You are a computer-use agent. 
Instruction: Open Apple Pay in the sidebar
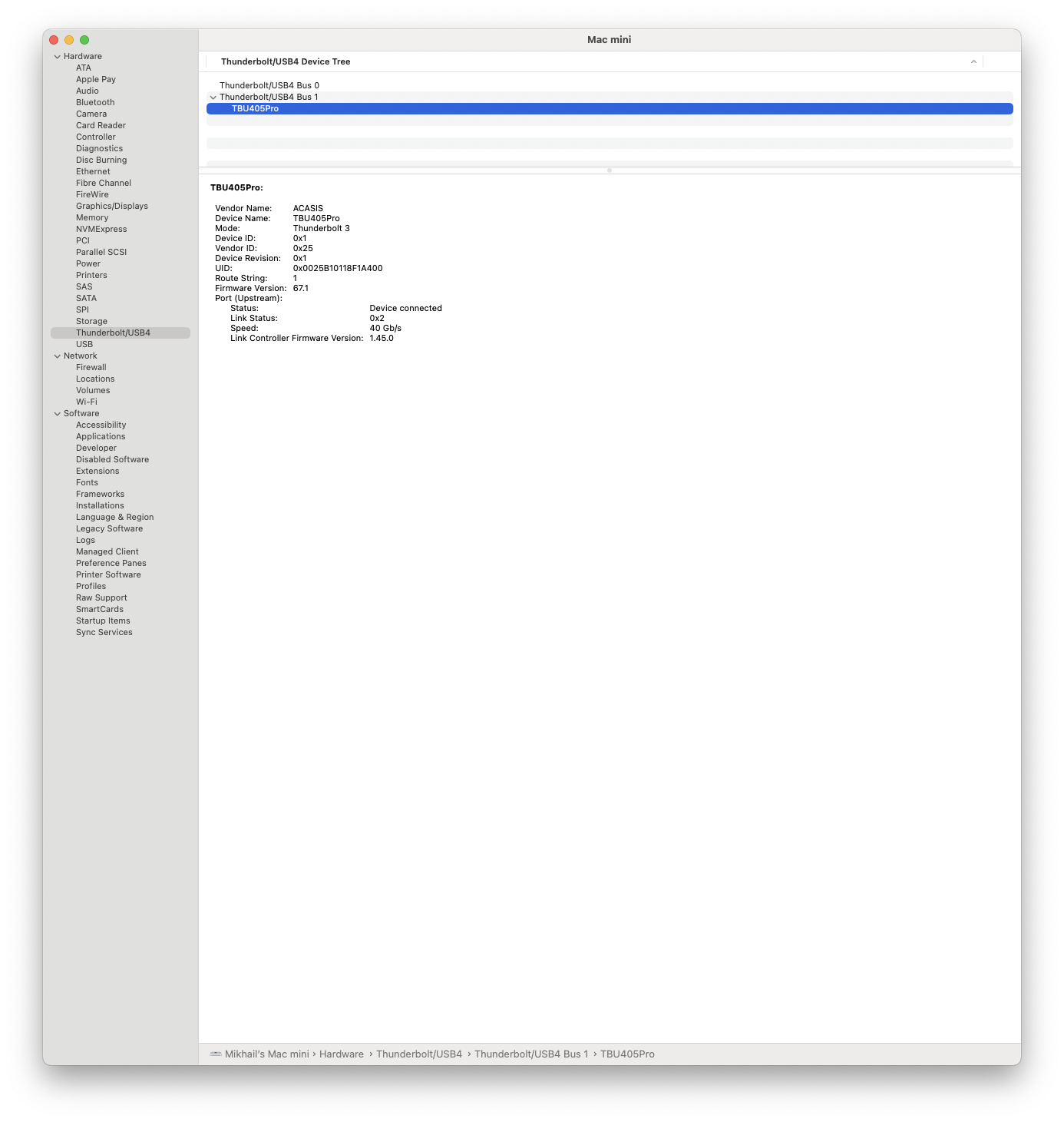[x=96, y=80]
